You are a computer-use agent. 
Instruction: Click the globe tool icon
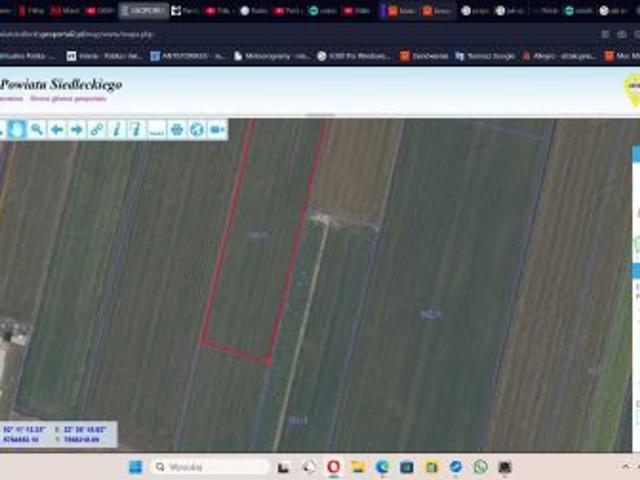tap(197, 130)
